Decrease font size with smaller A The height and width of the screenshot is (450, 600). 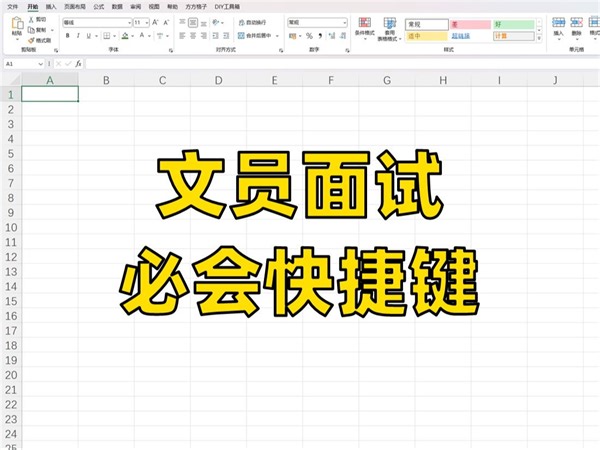click(166, 23)
